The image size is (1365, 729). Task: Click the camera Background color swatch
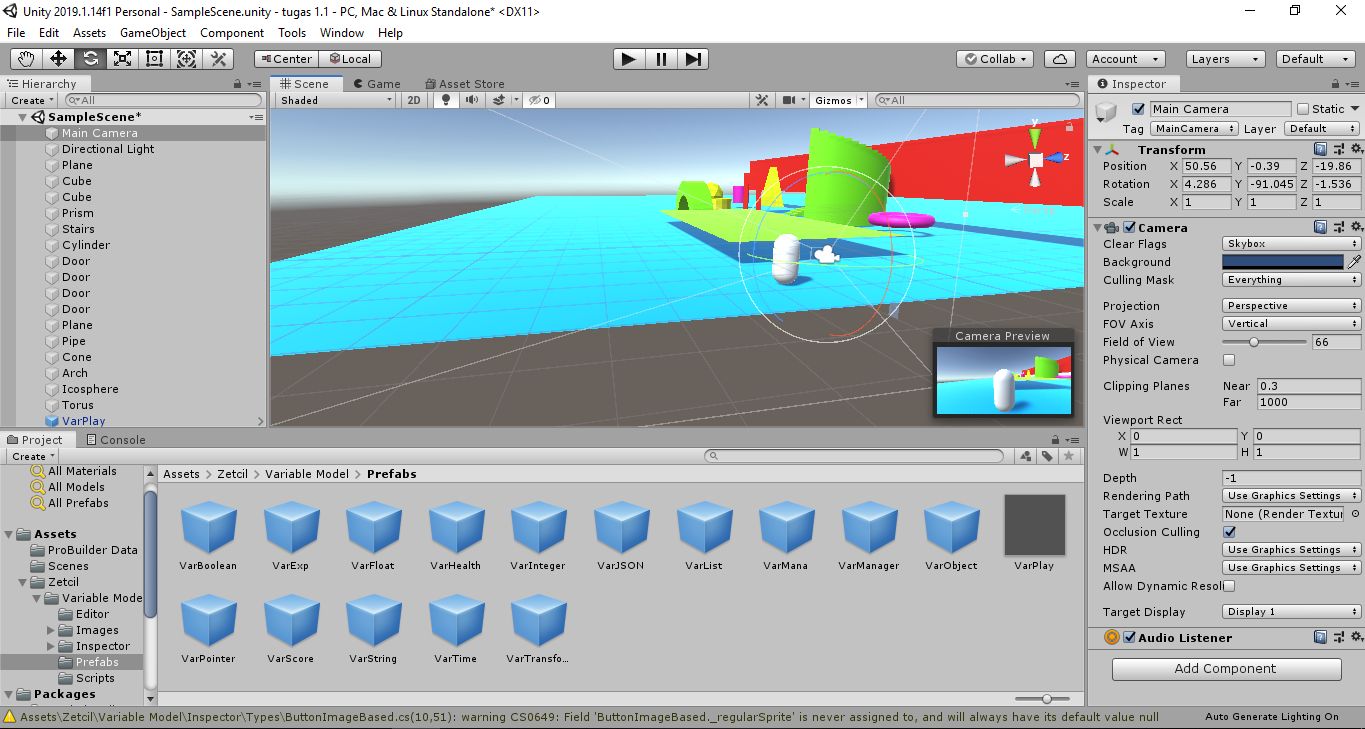[1282, 261]
